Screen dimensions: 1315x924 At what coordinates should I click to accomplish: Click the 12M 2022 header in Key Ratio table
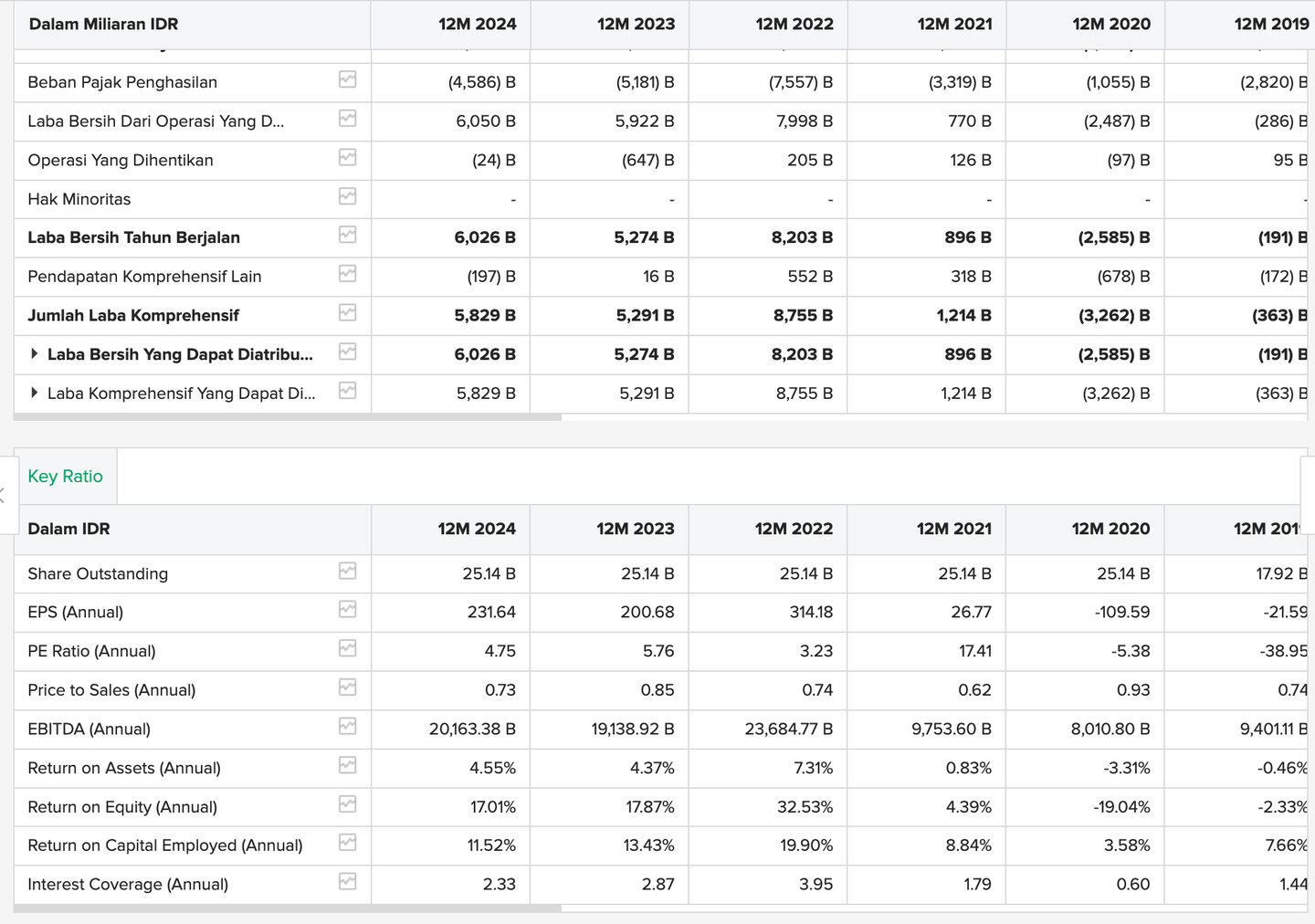tap(794, 529)
